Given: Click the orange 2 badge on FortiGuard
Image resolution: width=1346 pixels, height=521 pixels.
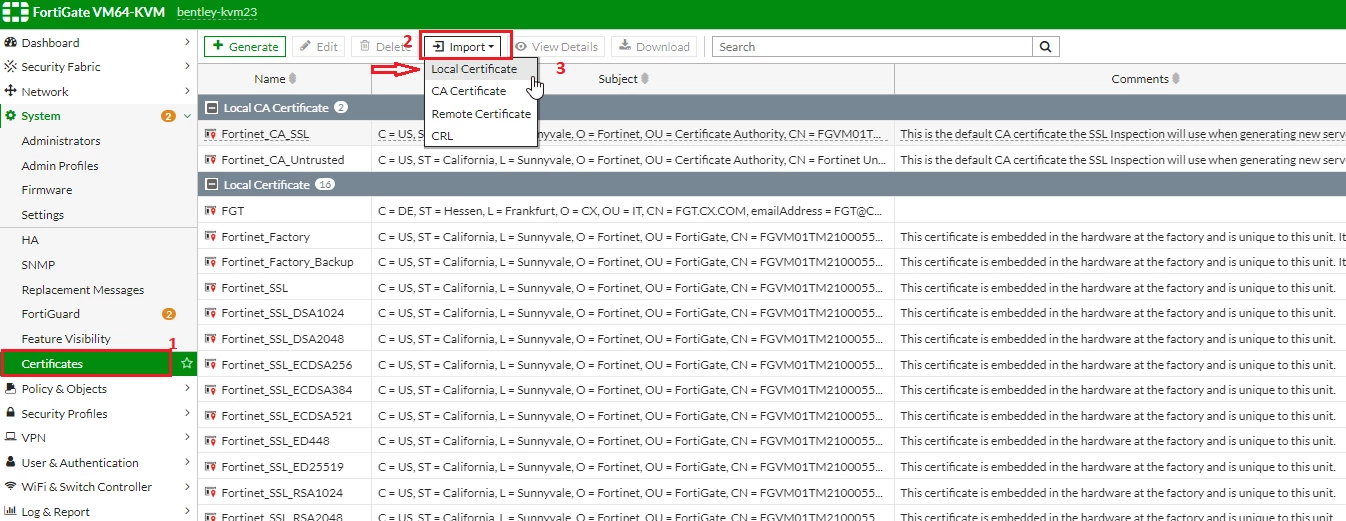Looking at the screenshot, I should point(168,314).
